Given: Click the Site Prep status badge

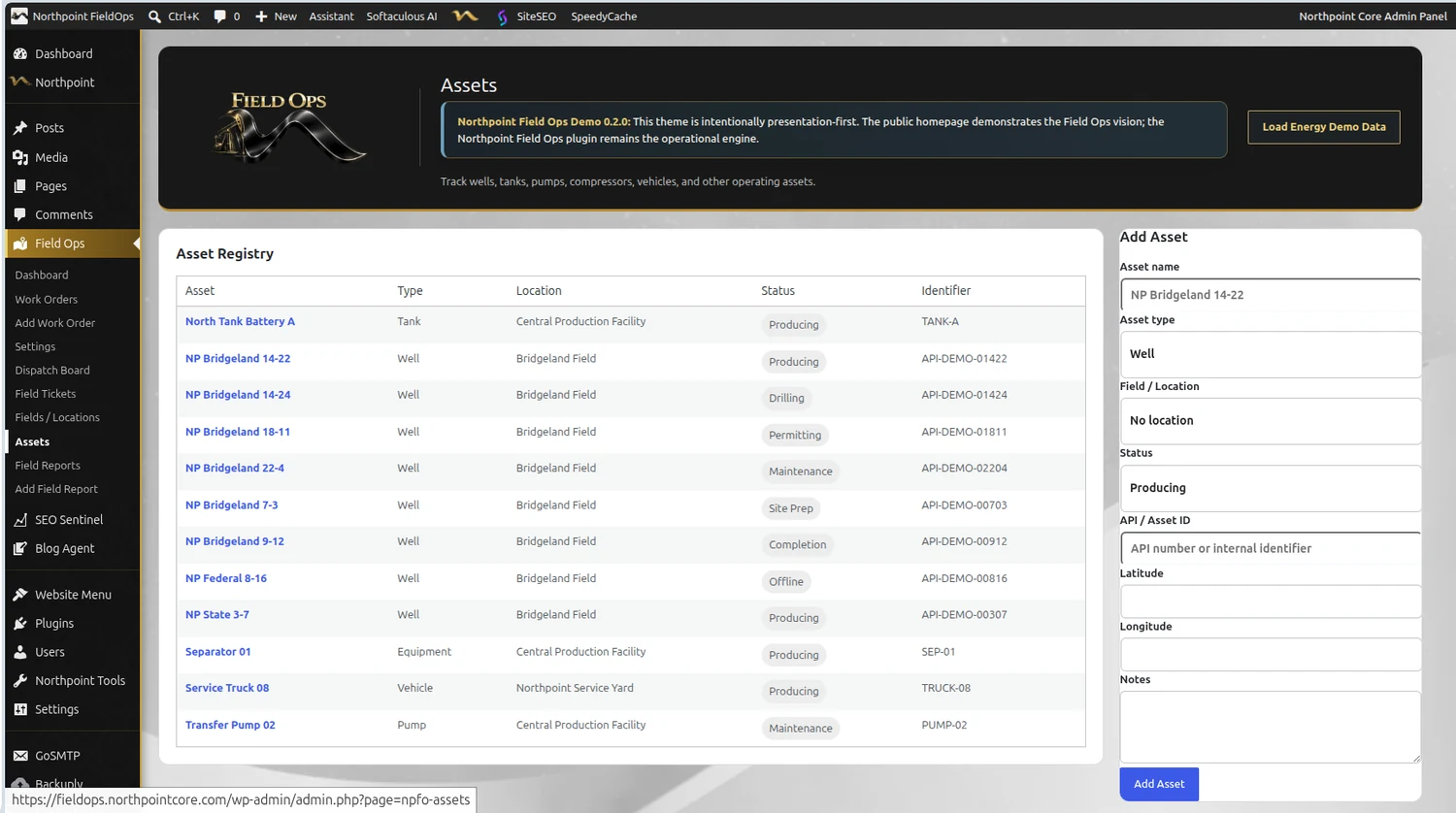Looking at the screenshot, I should click(x=791, y=508).
